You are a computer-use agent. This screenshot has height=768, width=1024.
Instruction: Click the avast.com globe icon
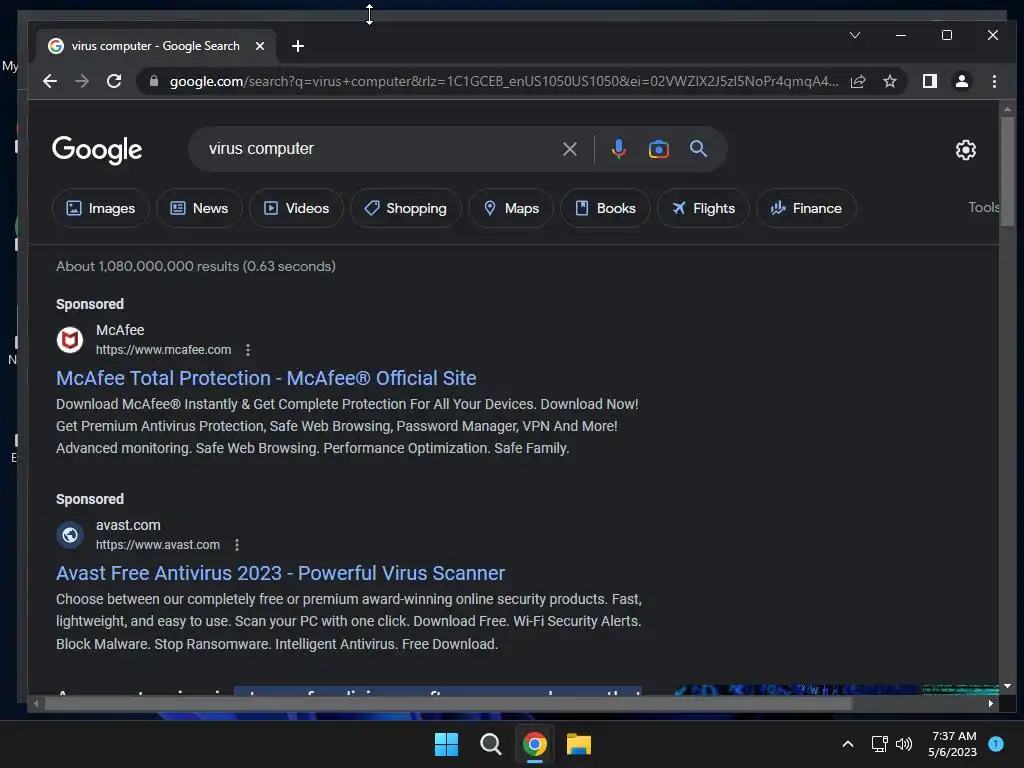pos(70,535)
